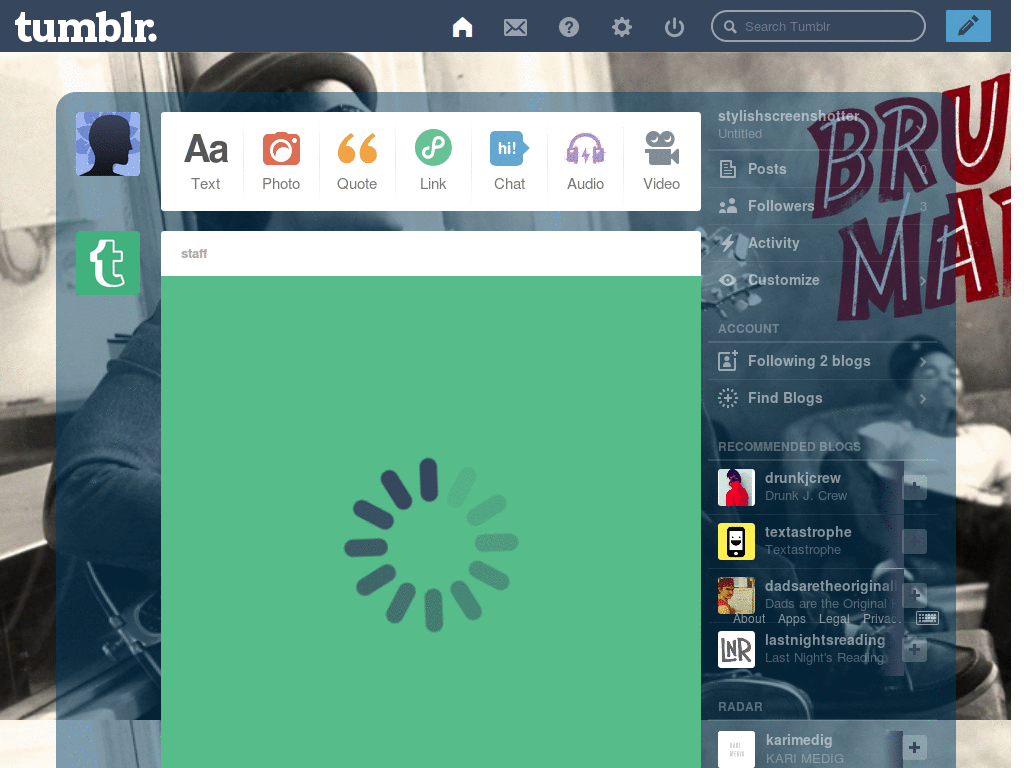Open the karimedig radar blog
Viewport: 1024px width, 768px height.
click(799, 740)
